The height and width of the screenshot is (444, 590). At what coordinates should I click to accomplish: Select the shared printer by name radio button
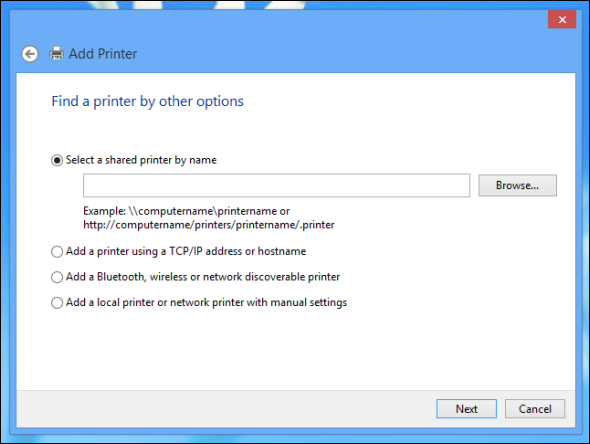coord(57,161)
